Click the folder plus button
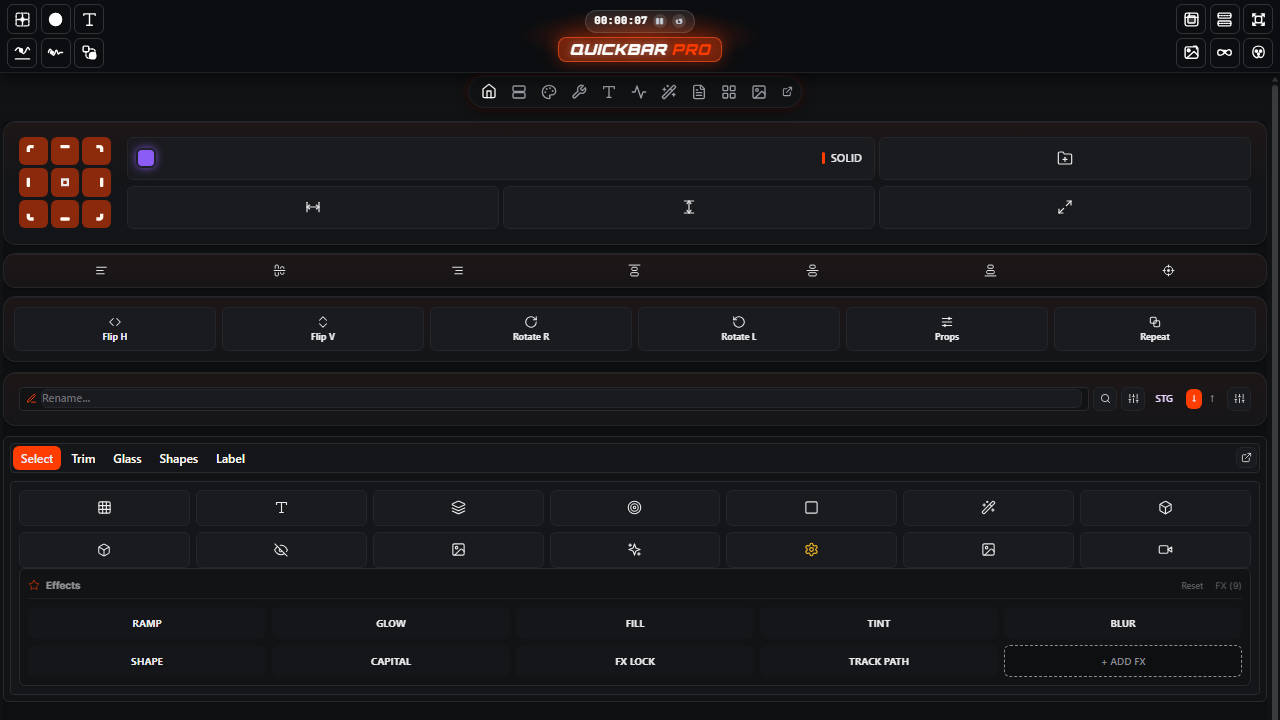Screen dimensions: 1280x720 (1065, 158)
